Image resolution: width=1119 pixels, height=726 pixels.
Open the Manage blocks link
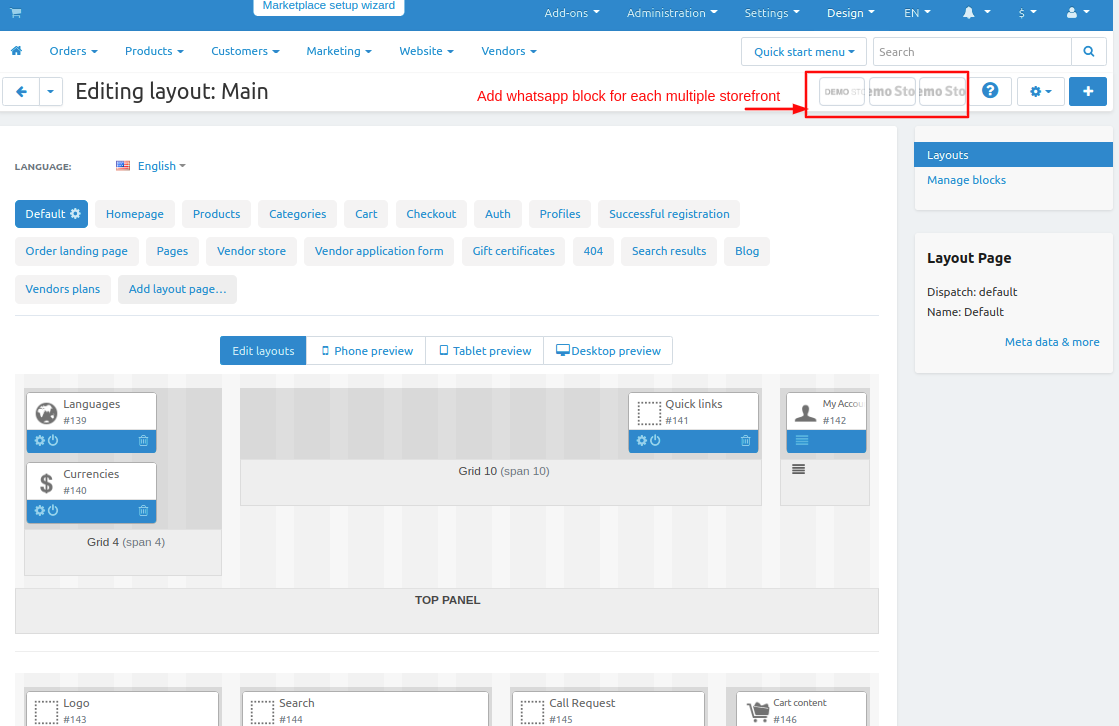click(966, 180)
